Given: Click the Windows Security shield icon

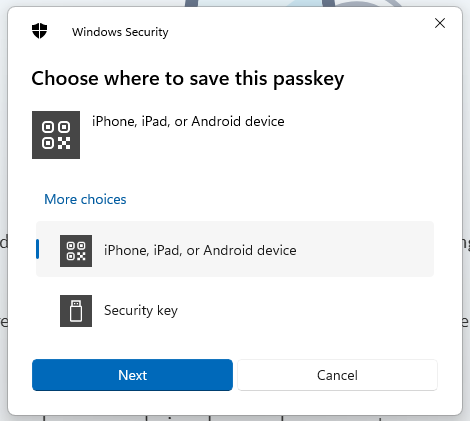Looking at the screenshot, I should (39, 31).
